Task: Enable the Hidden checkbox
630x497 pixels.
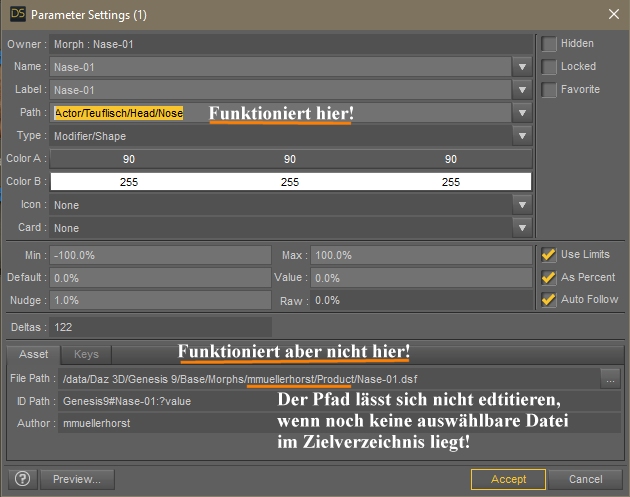Action: click(x=549, y=43)
